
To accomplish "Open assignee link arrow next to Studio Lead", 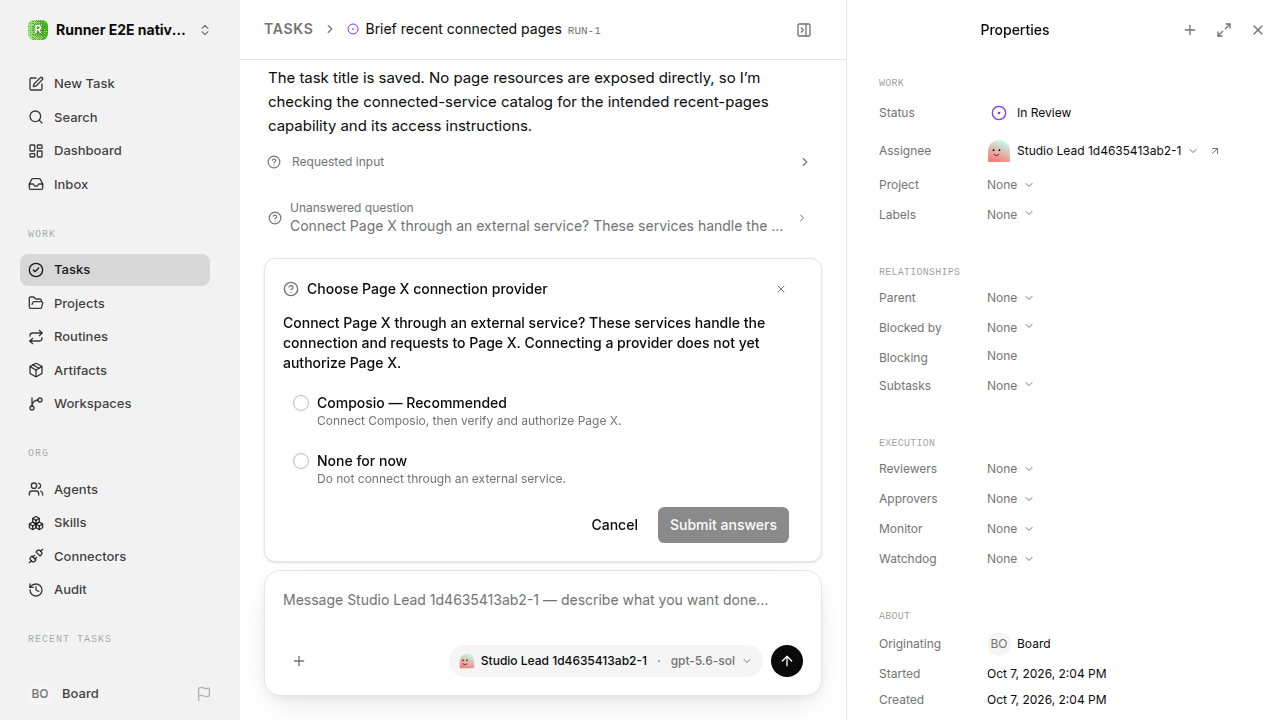I will [1215, 151].
